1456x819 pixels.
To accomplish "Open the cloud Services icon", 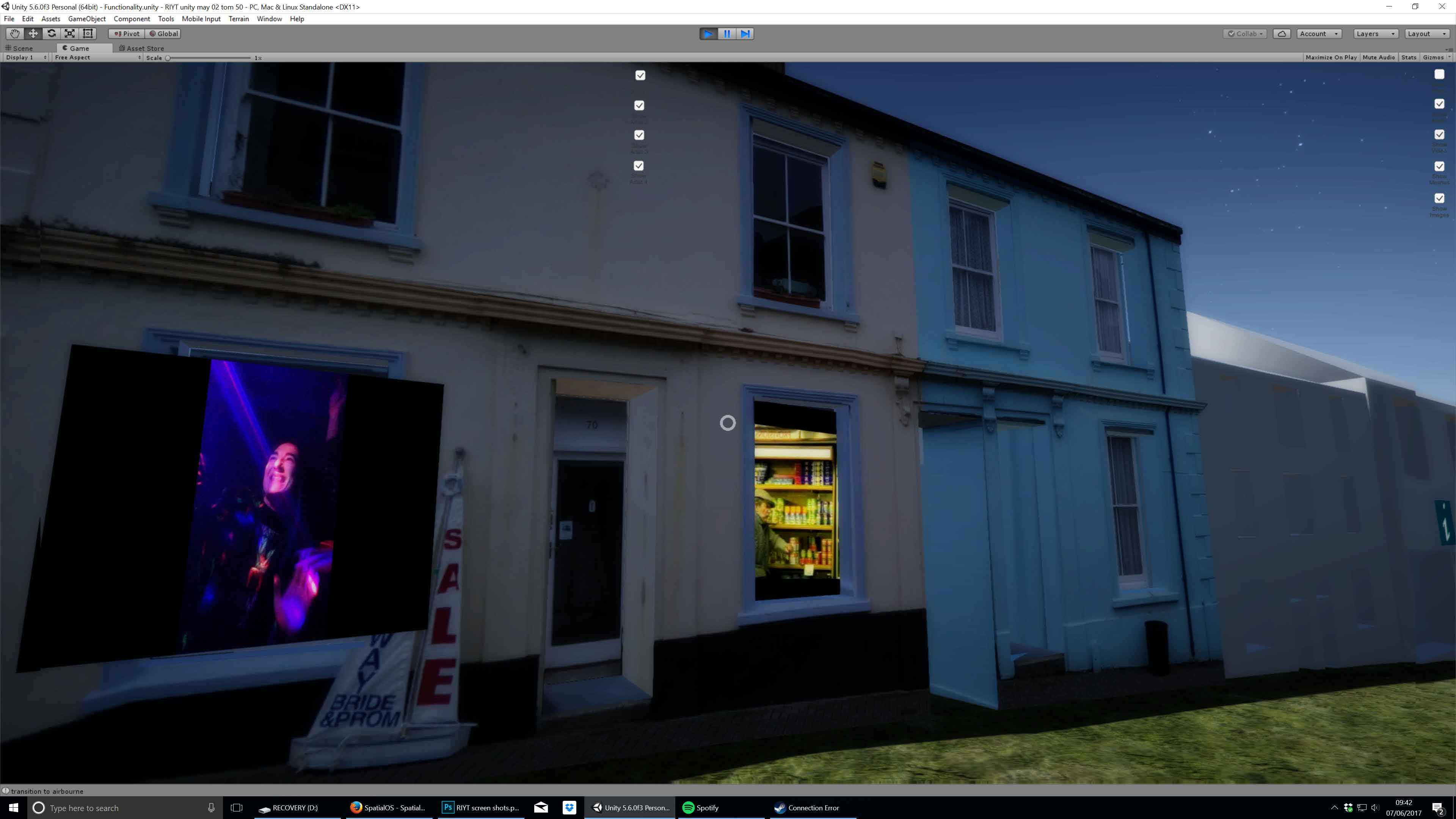I will [x=1282, y=34].
